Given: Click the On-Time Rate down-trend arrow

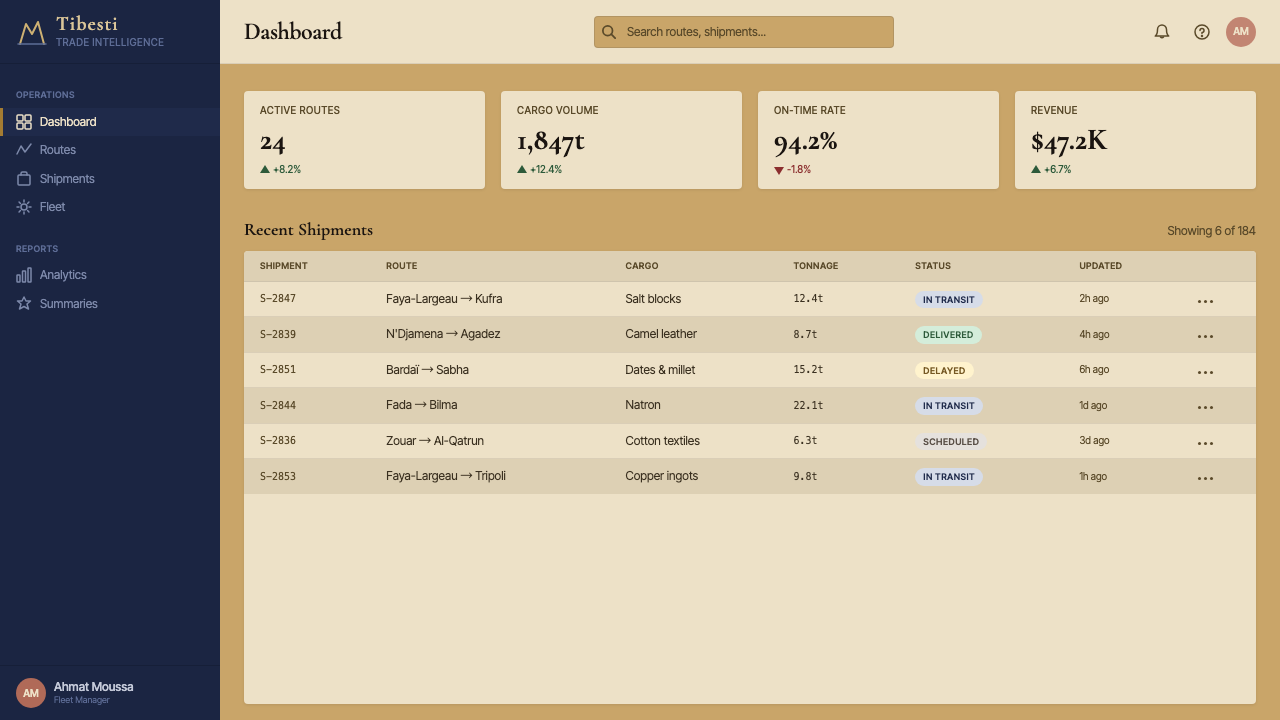Looking at the screenshot, I should click(x=779, y=170).
